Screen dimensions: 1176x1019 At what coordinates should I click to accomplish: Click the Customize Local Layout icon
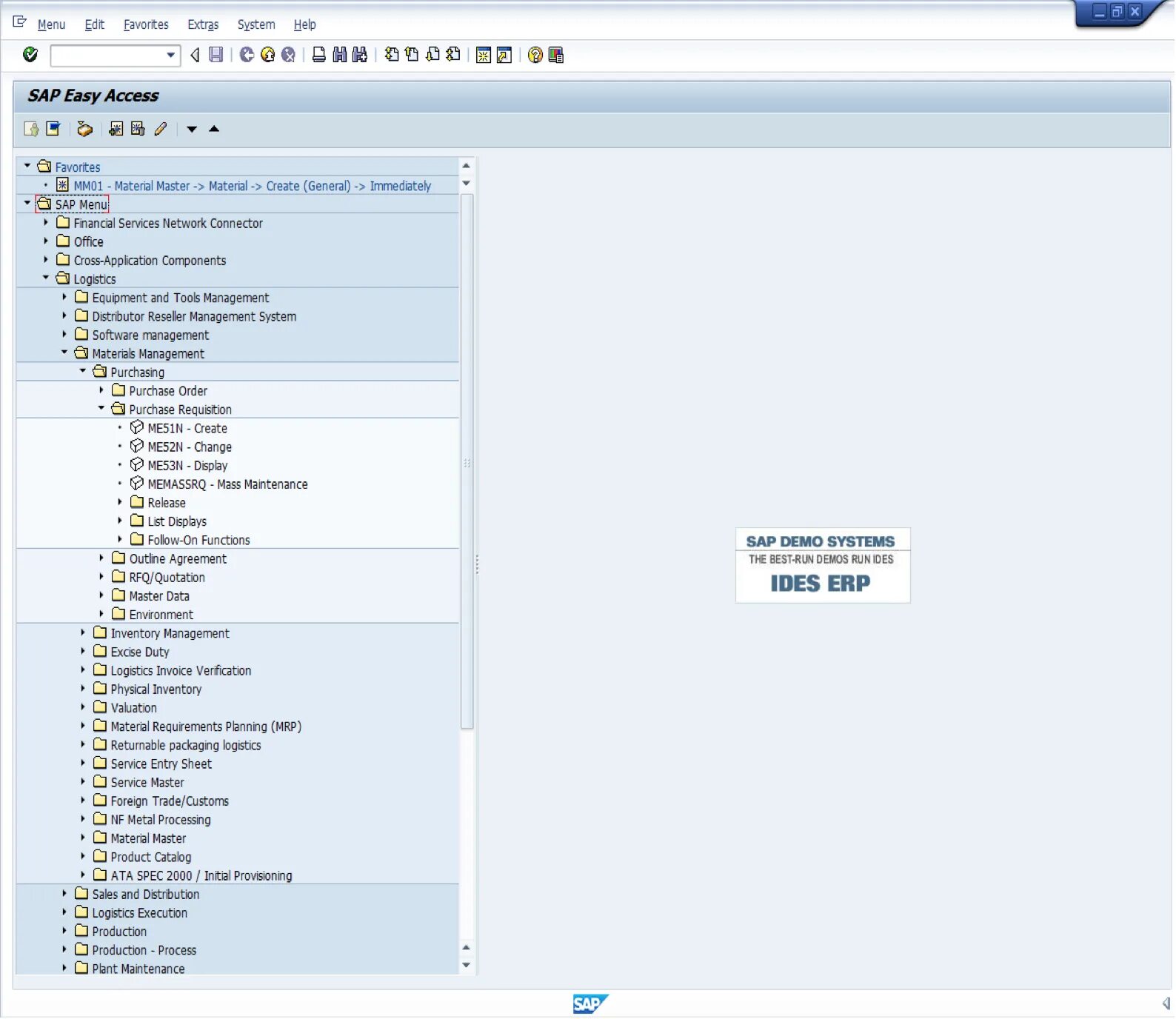pos(556,56)
